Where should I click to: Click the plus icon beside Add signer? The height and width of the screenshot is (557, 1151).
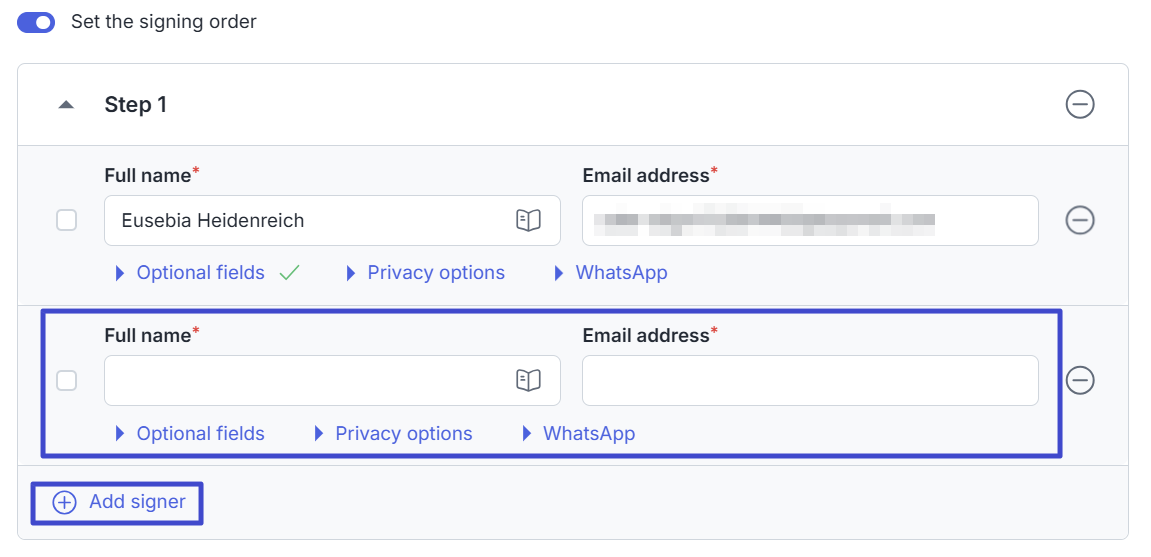click(x=64, y=503)
